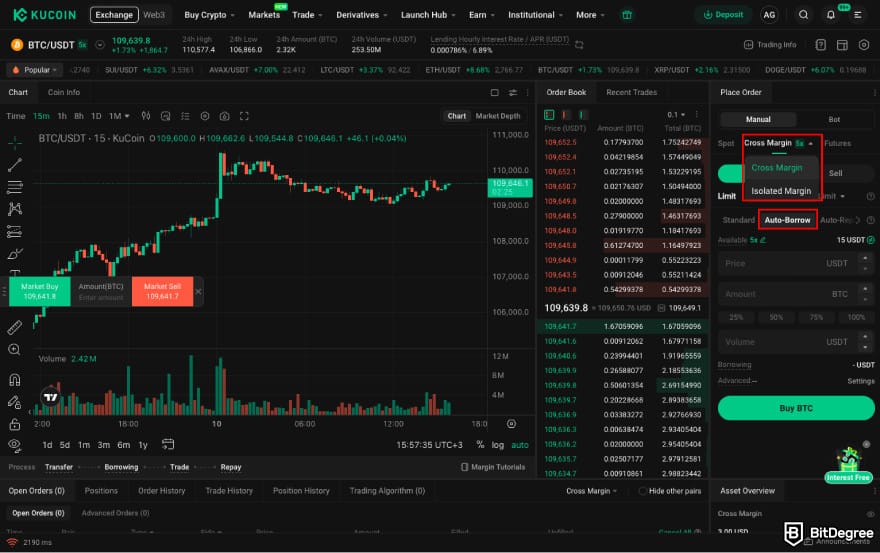The height and width of the screenshot is (553, 880).
Task: Open the 0.1 price precision dropdown
Action: click(676, 115)
